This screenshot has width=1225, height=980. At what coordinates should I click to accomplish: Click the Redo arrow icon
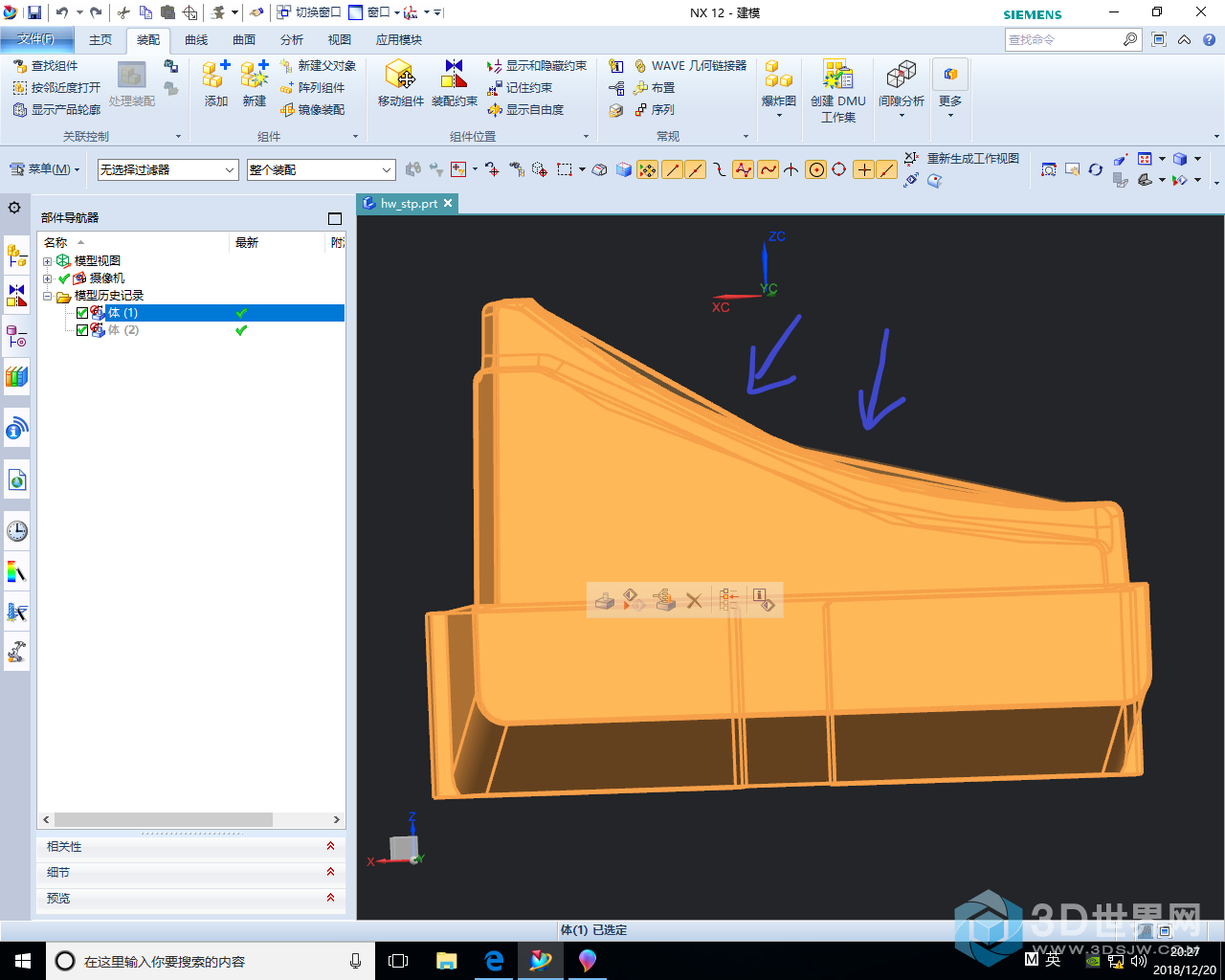[96, 12]
